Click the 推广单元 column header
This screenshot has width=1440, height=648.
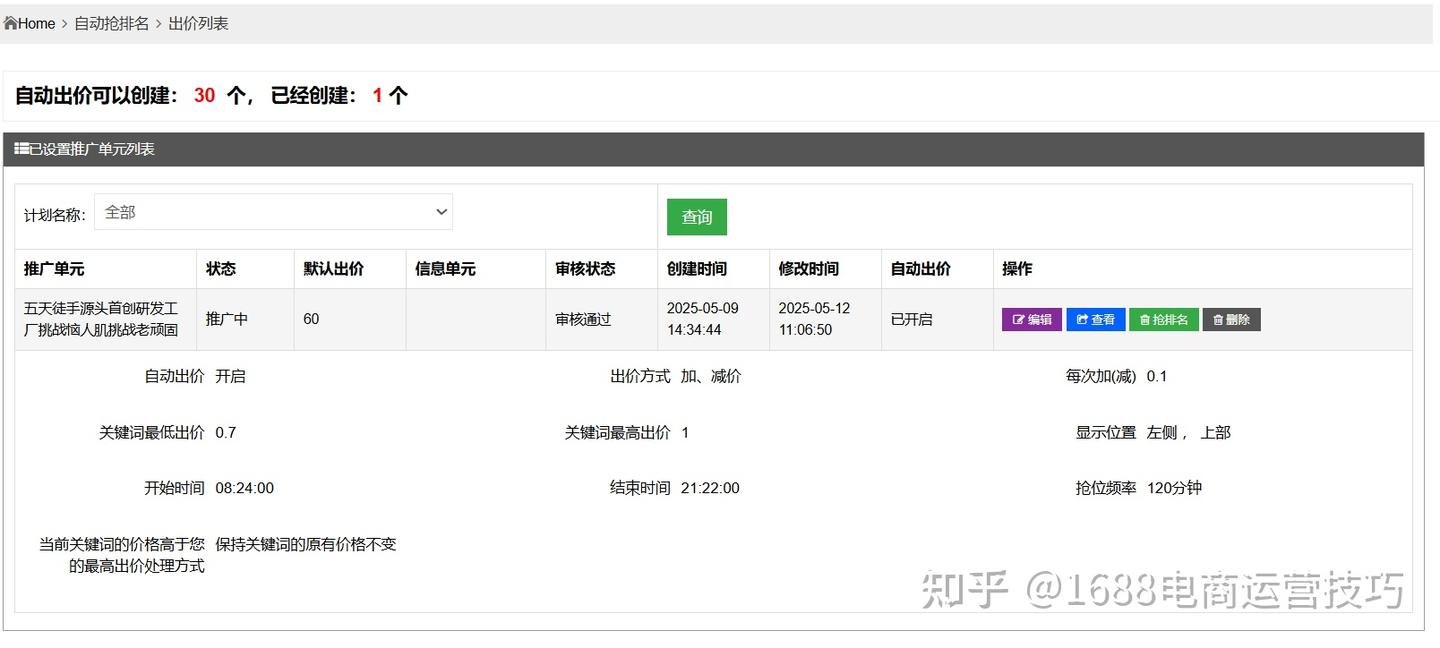coord(54,269)
